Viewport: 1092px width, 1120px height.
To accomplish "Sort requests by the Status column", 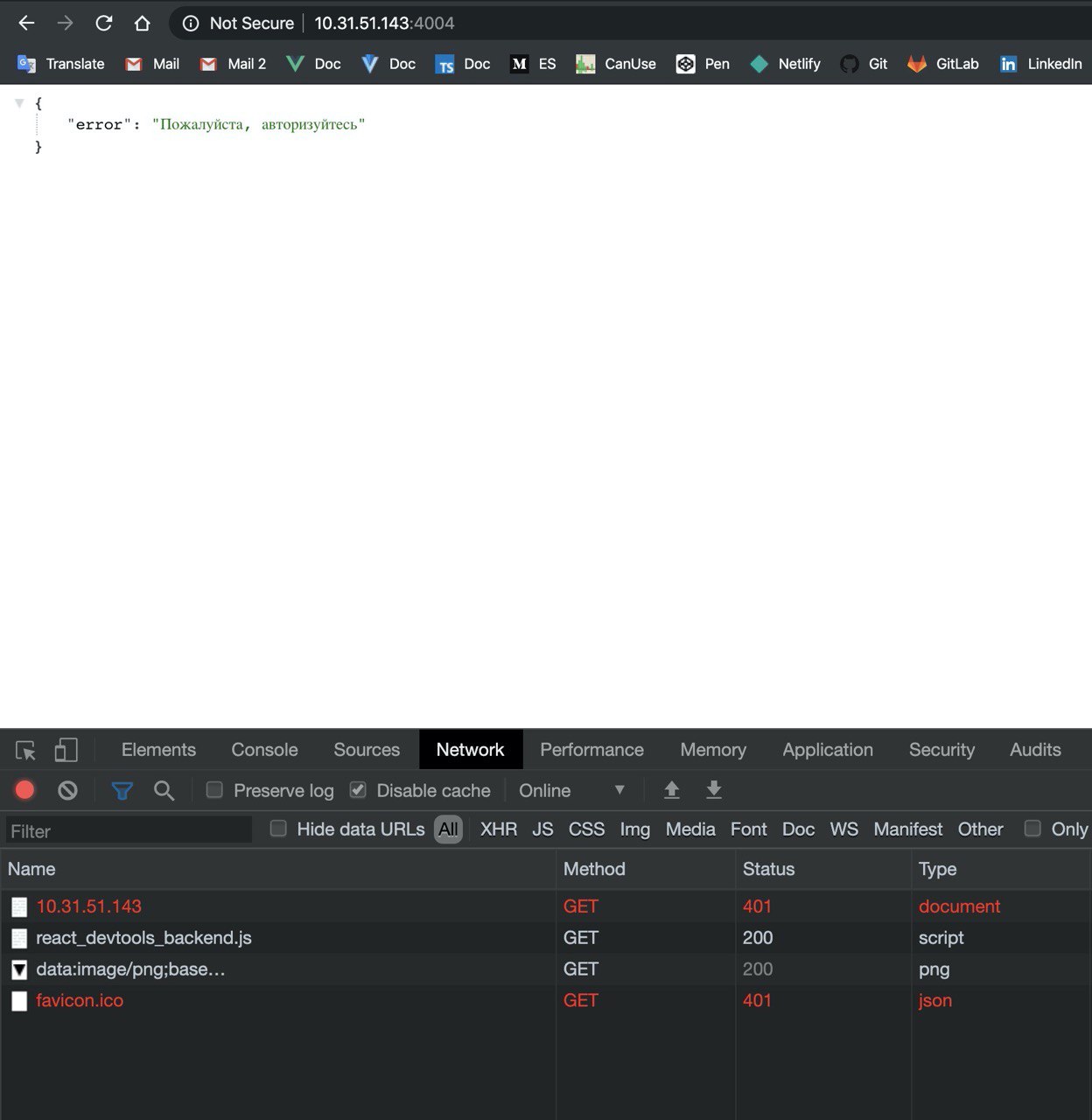I will pyautogui.click(x=823, y=869).
